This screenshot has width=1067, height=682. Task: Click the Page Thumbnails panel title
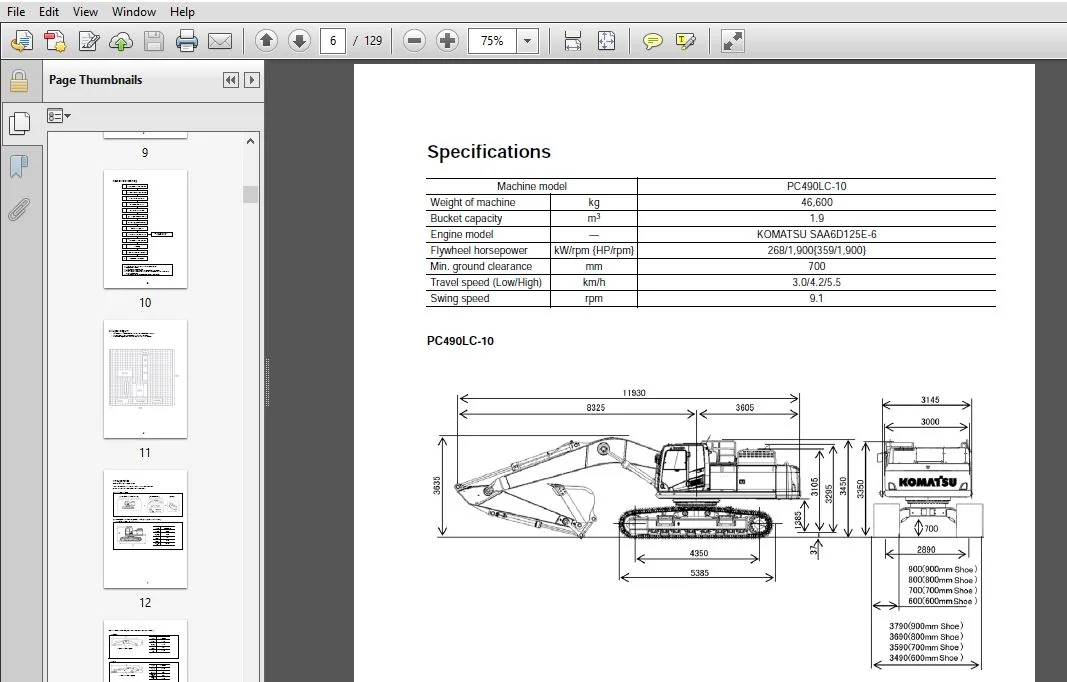pos(95,80)
